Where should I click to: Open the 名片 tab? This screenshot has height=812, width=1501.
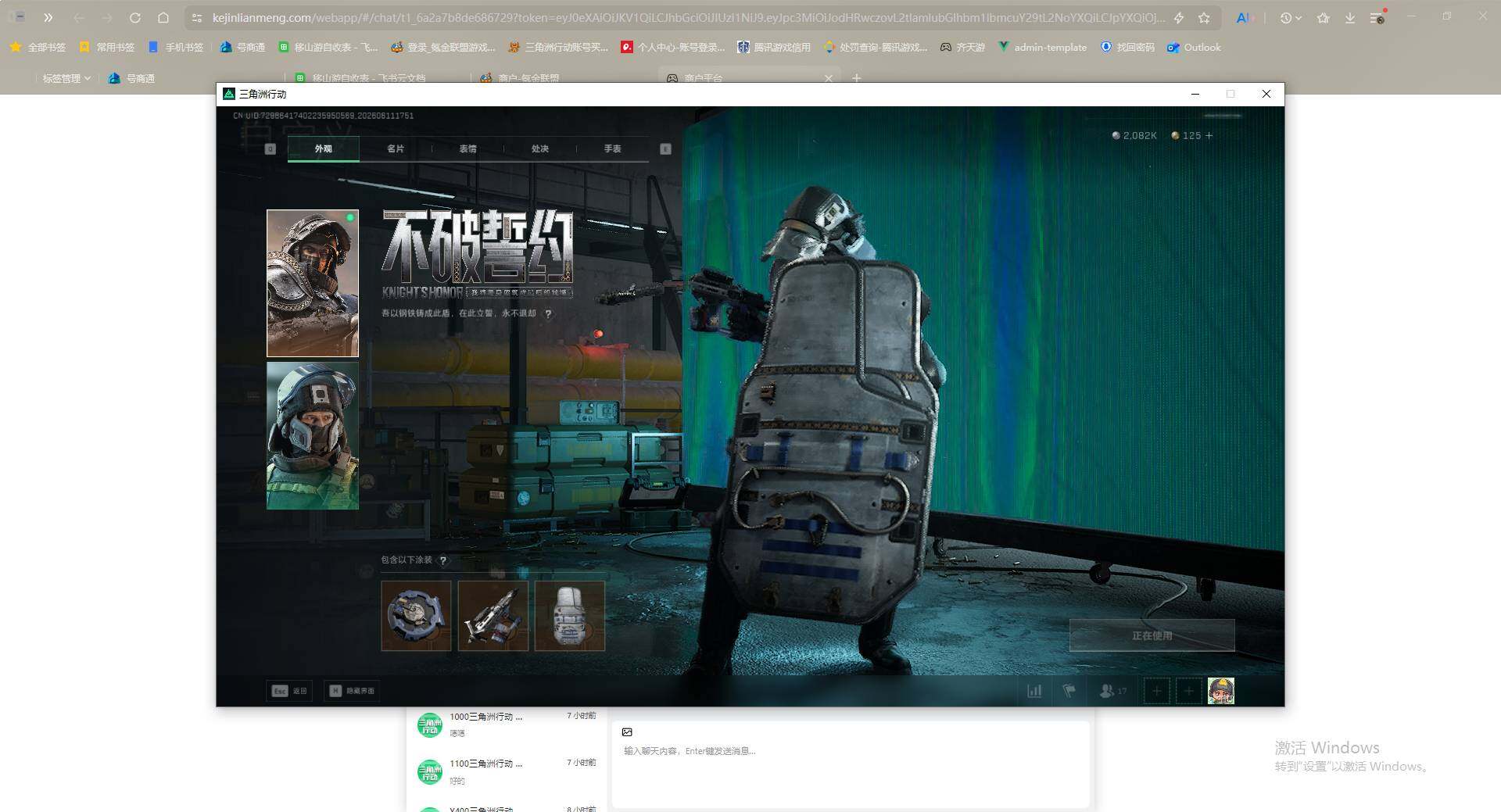coord(396,148)
